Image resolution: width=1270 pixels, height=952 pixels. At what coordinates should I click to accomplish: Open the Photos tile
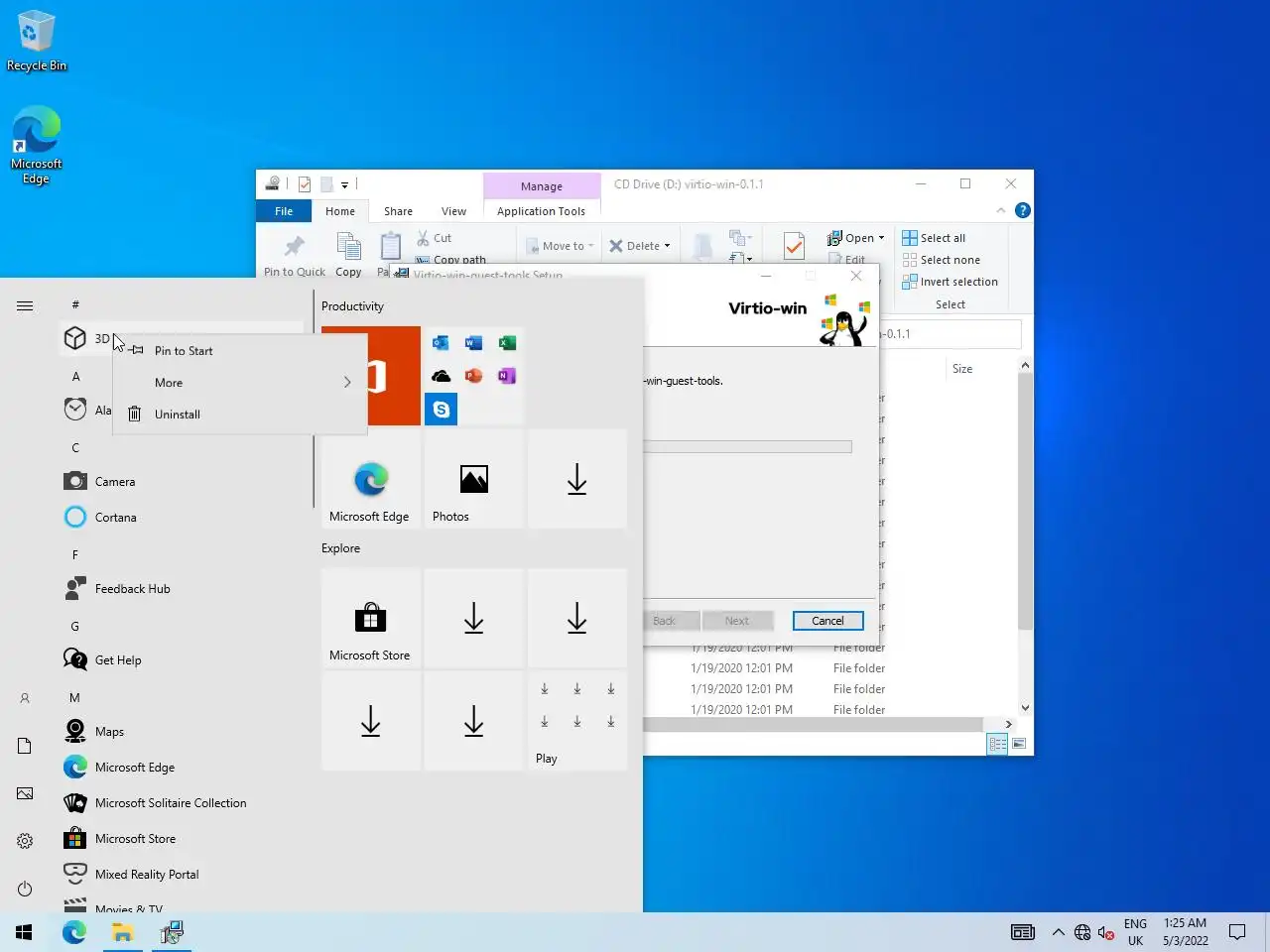tap(474, 479)
